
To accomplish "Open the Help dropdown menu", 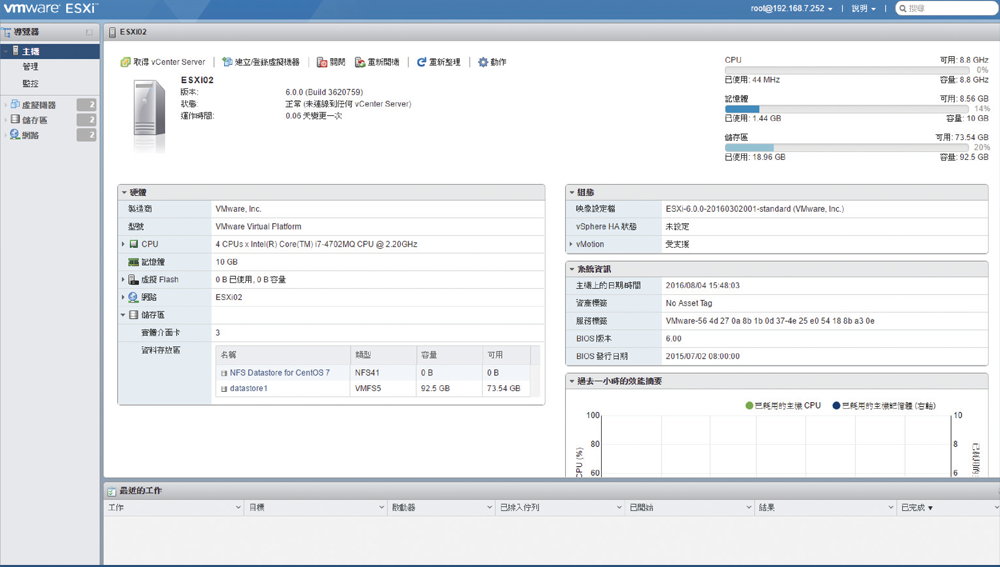I will tap(864, 8).
